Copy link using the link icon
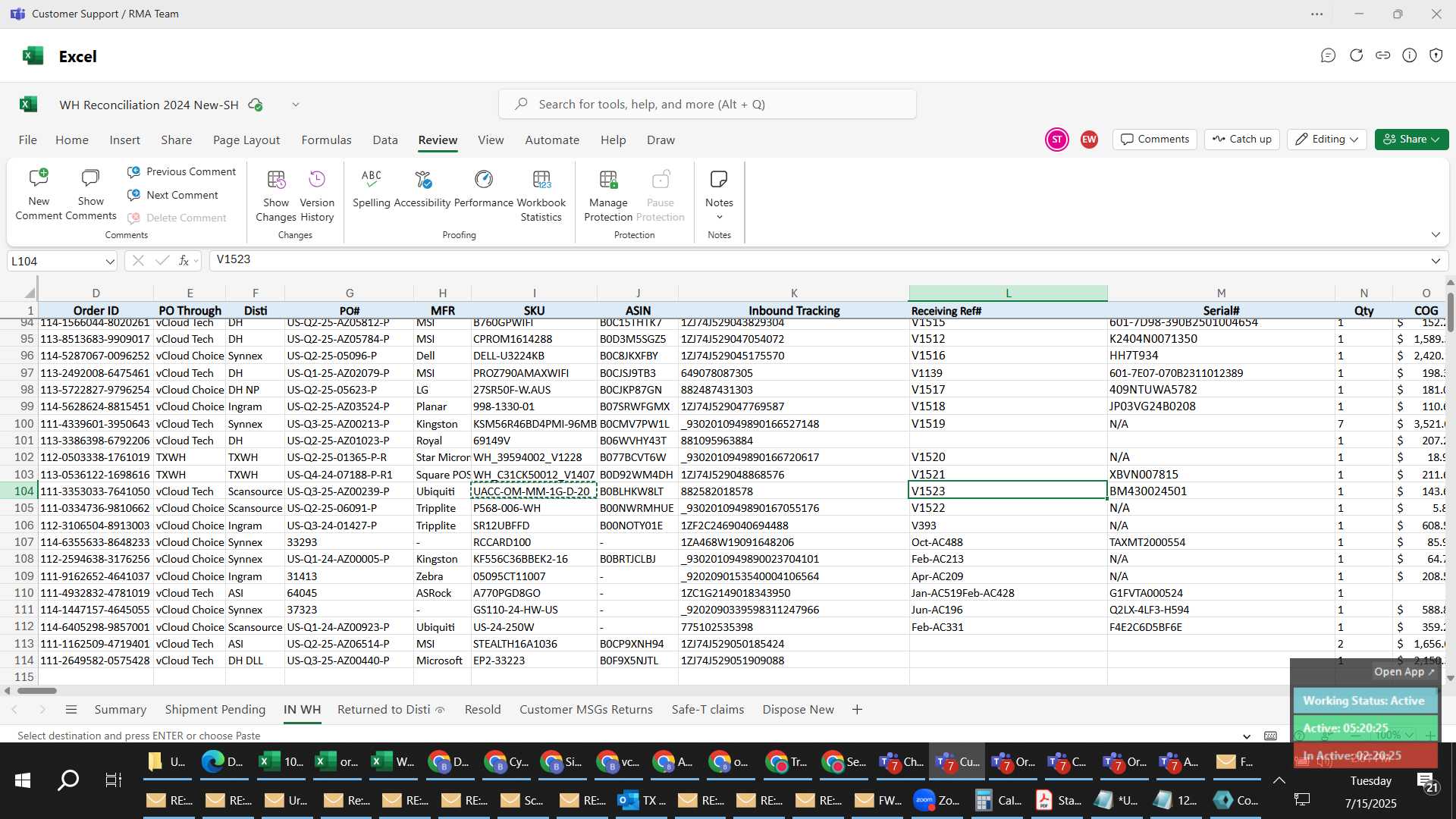The height and width of the screenshot is (819, 1456). (1382, 55)
